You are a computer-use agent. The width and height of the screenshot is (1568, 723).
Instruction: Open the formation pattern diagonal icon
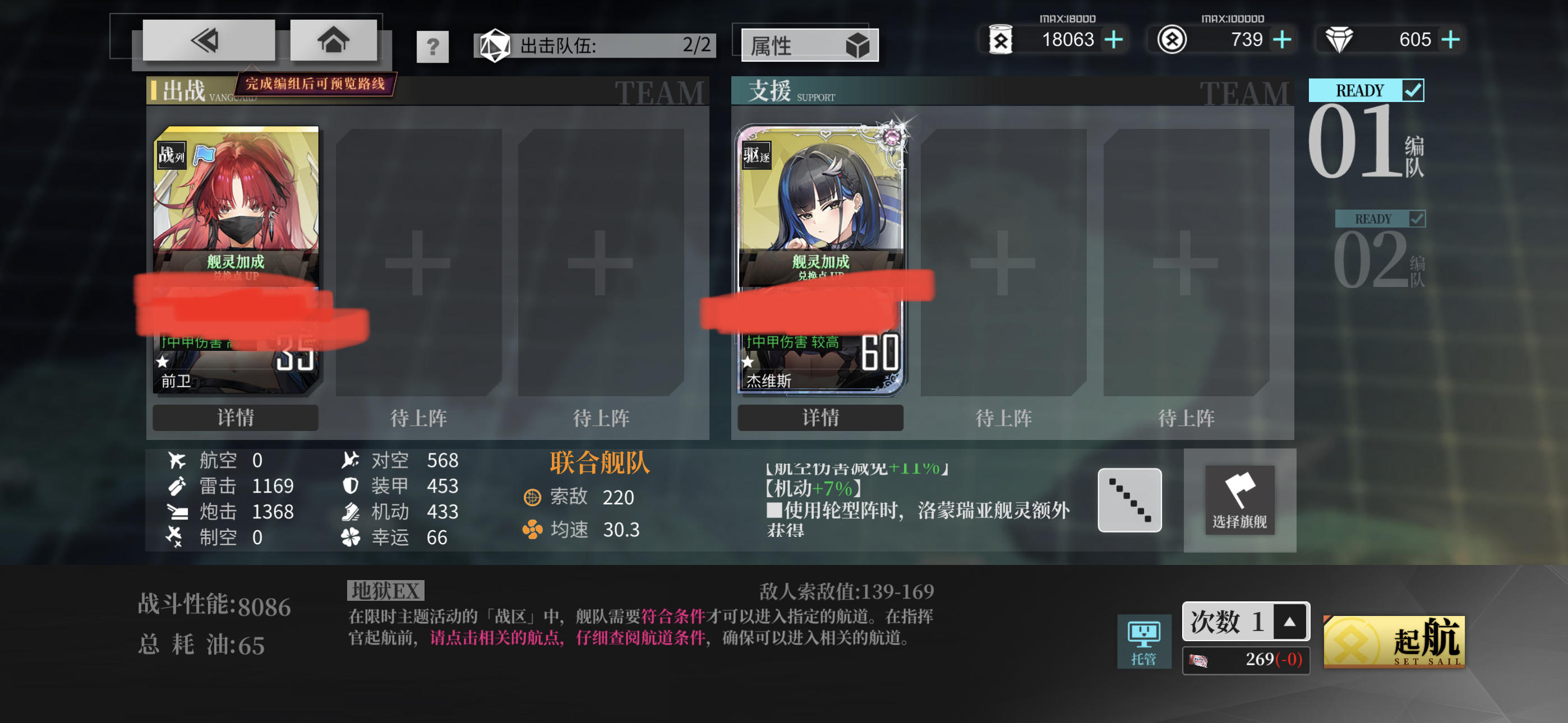click(1129, 499)
